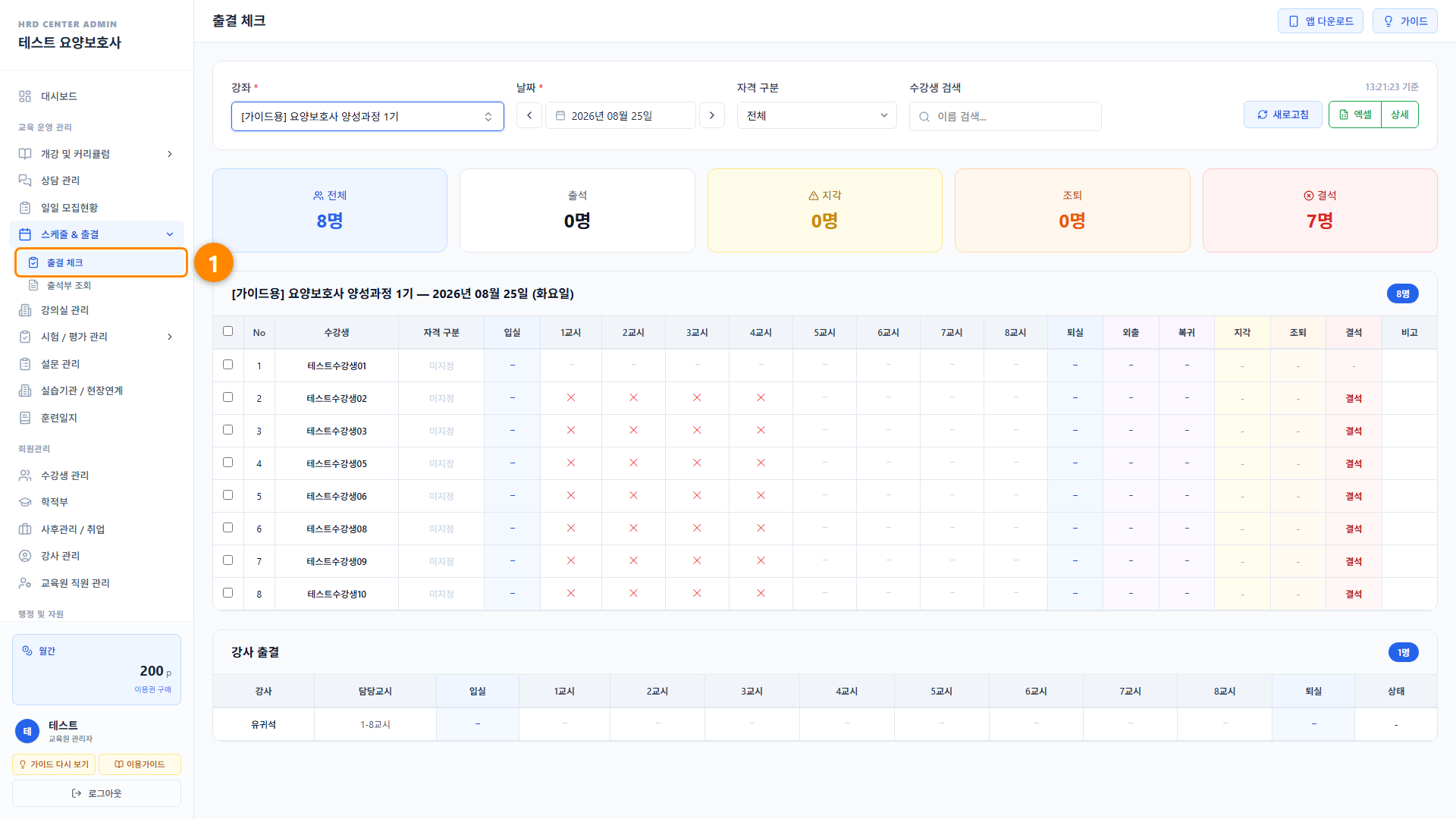
Task: Click the lightbulb icon in 가이드
Action: click(1389, 21)
